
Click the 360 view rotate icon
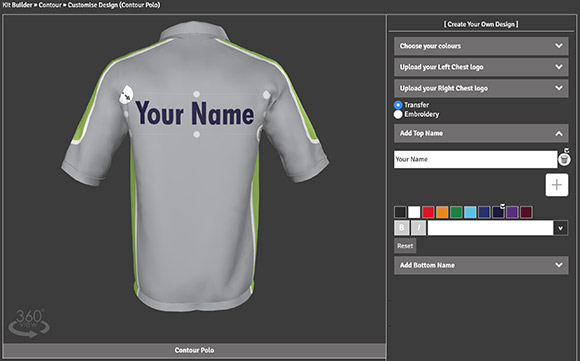click(29, 323)
